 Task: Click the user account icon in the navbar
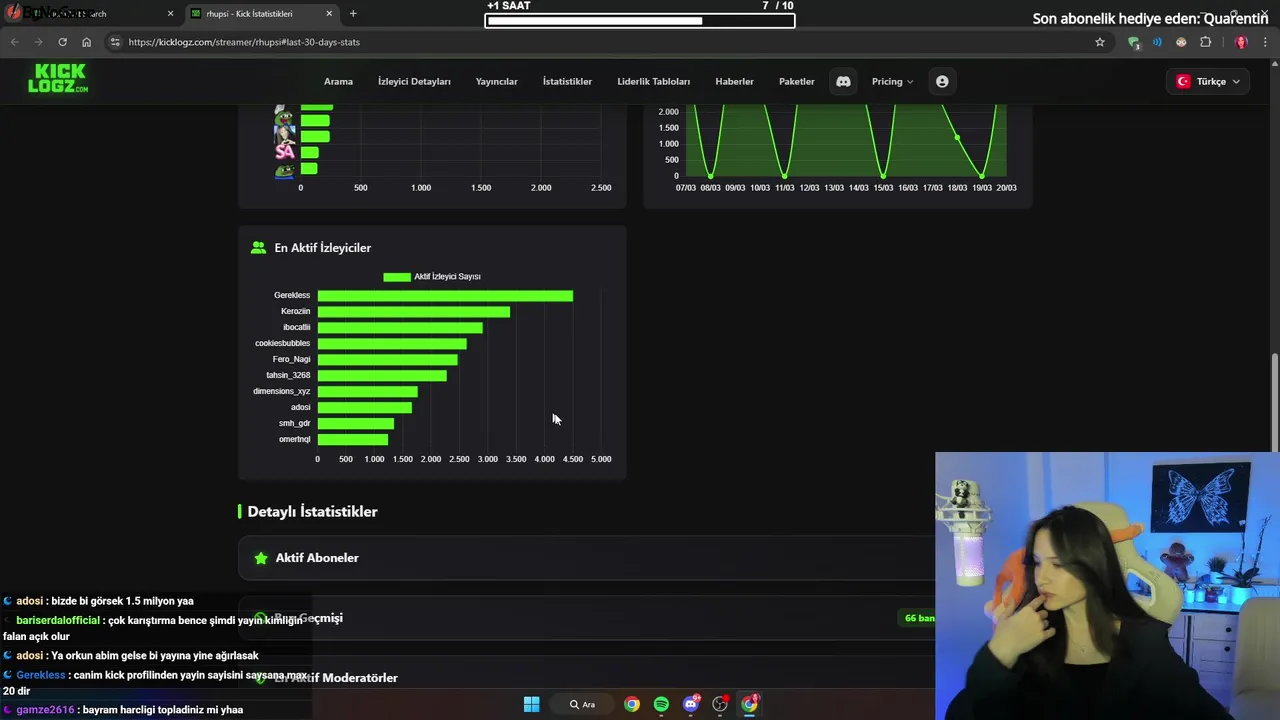[942, 81]
